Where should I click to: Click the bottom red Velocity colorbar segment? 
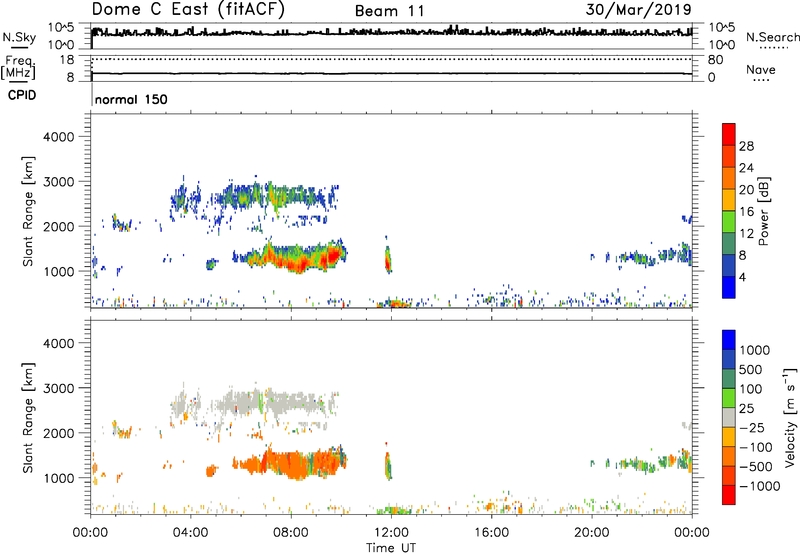click(729, 495)
